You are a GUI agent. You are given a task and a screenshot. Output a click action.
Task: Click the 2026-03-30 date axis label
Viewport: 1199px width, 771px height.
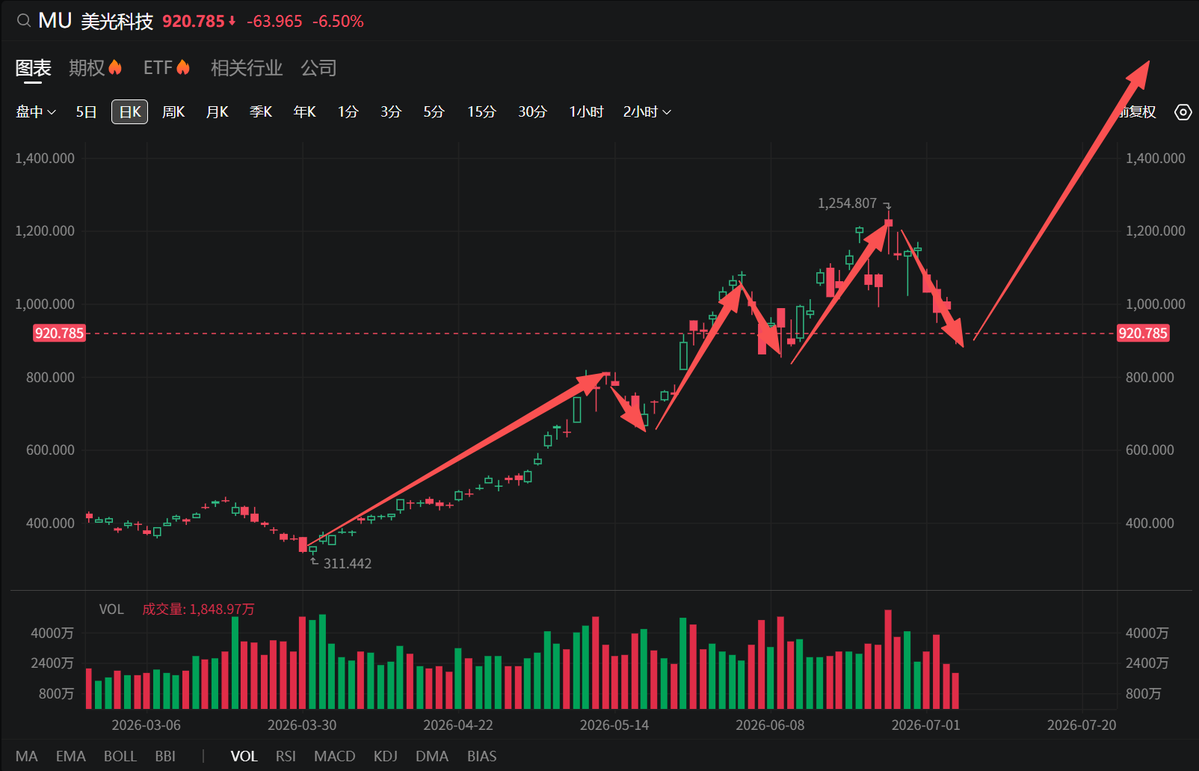point(302,724)
